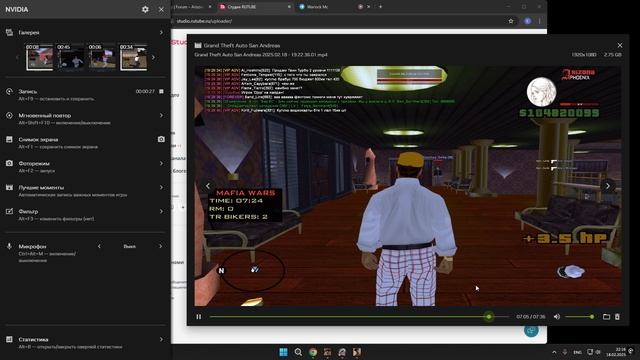Bookmark this page with star icon
640x360 pixels.
coord(511,21)
